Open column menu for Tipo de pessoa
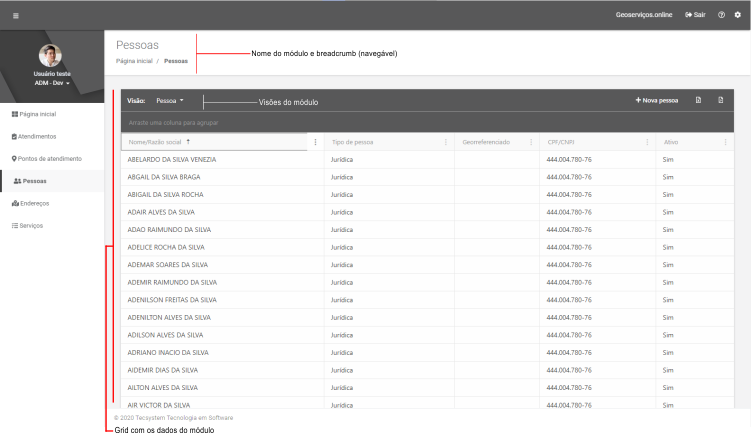The height and width of the screenshot is (433, 751). (447, 142)
